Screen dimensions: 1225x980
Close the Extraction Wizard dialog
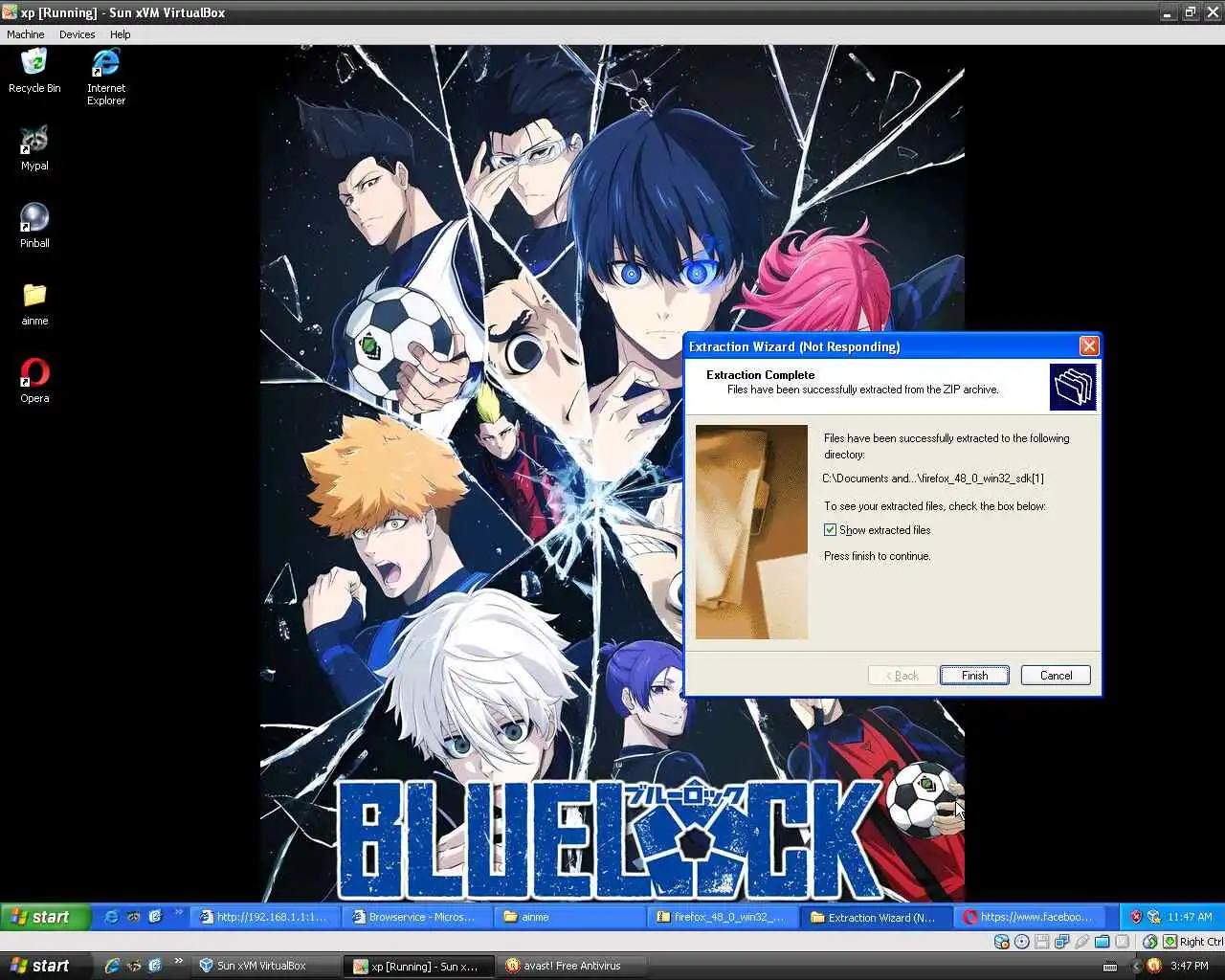tap(1089, 346)
